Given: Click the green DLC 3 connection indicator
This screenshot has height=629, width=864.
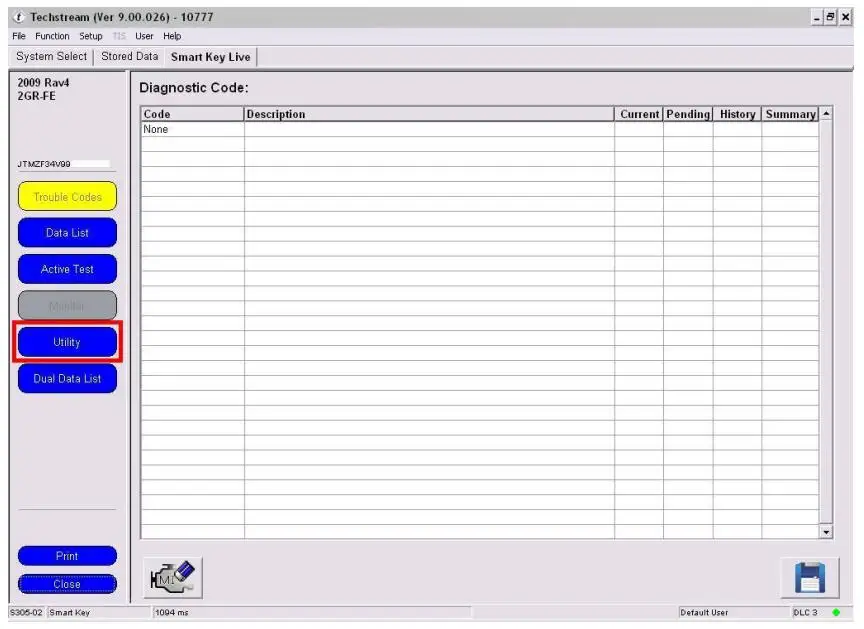Looking at the screenshot, I should click(836, 612).
